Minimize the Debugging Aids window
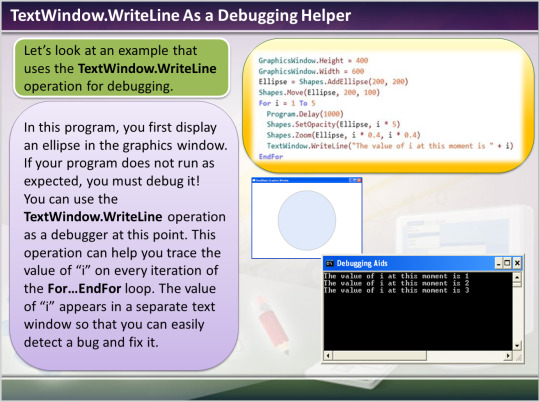 [x=499, y=264]
